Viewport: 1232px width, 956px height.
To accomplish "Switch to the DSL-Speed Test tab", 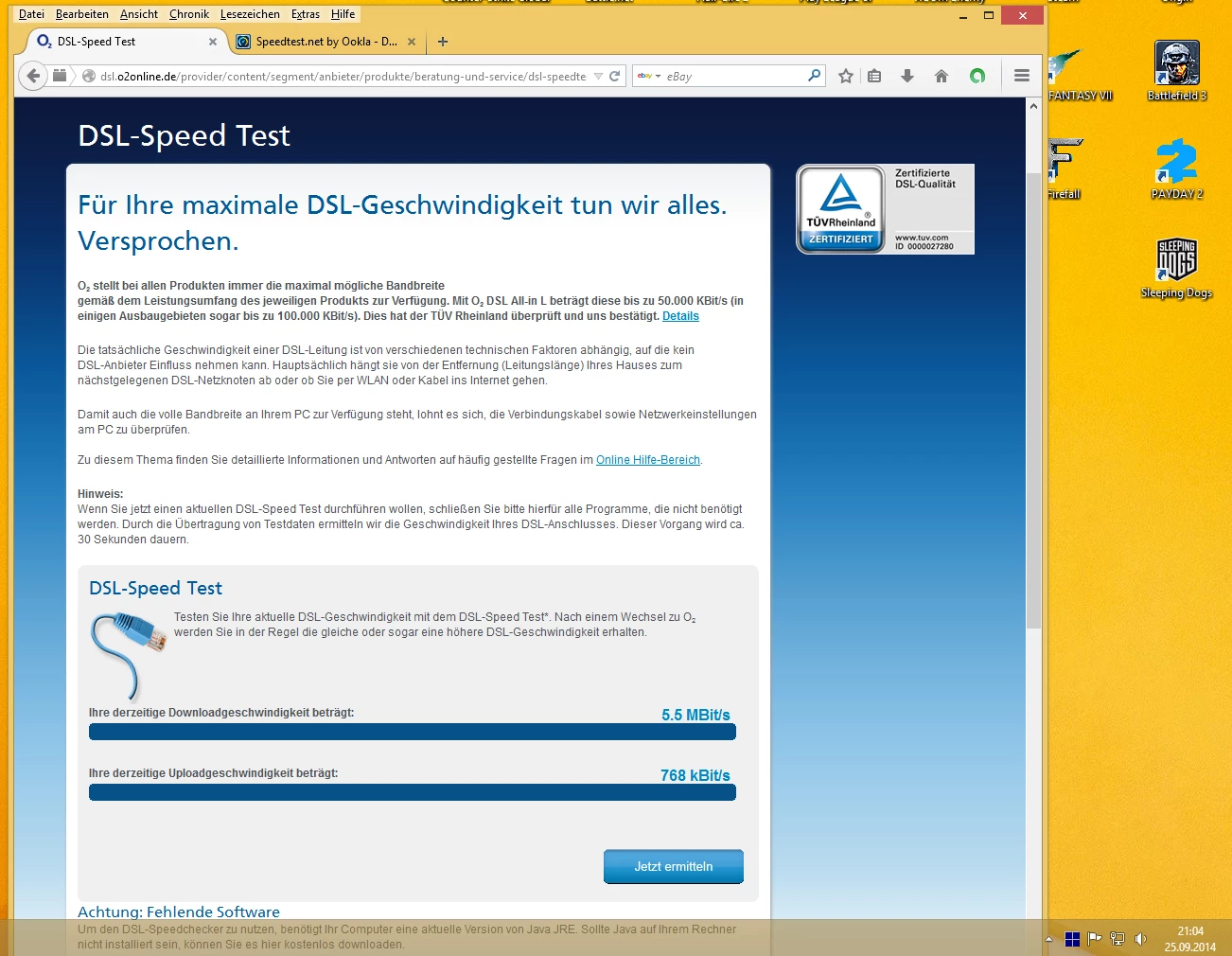I will click(x=127, y=42).
